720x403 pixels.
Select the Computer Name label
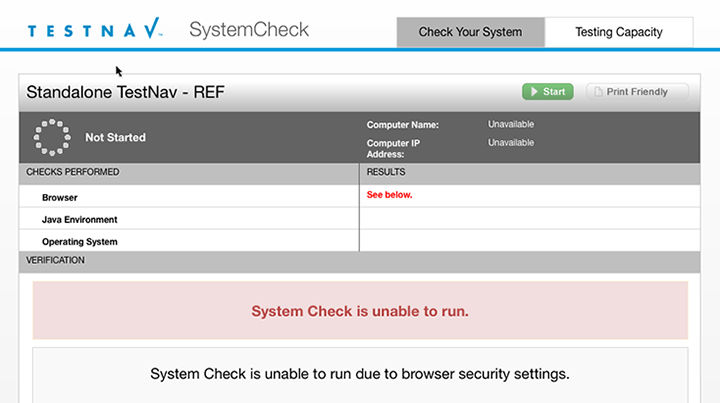[403, 125]
